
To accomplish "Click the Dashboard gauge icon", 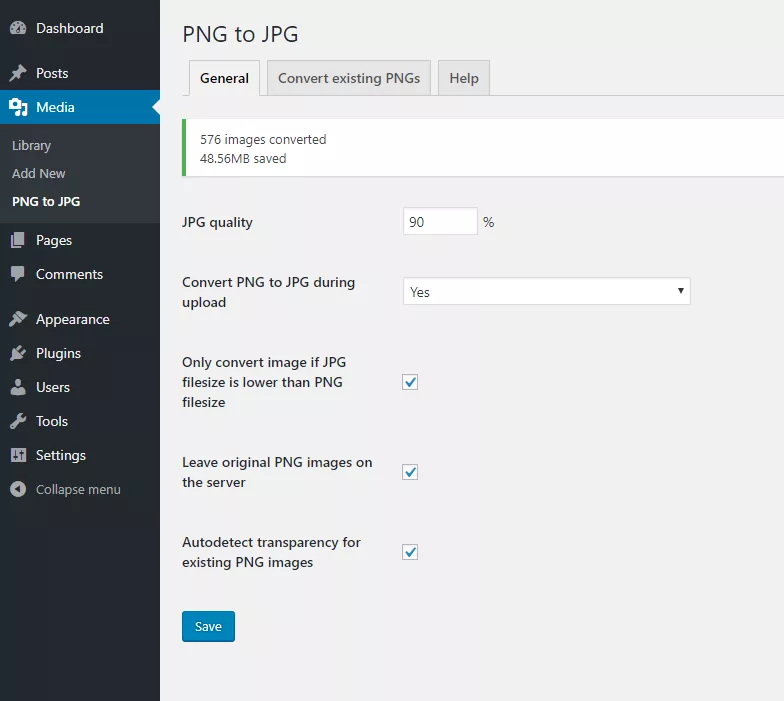I will pyautogui.click(x=18, y=28).
